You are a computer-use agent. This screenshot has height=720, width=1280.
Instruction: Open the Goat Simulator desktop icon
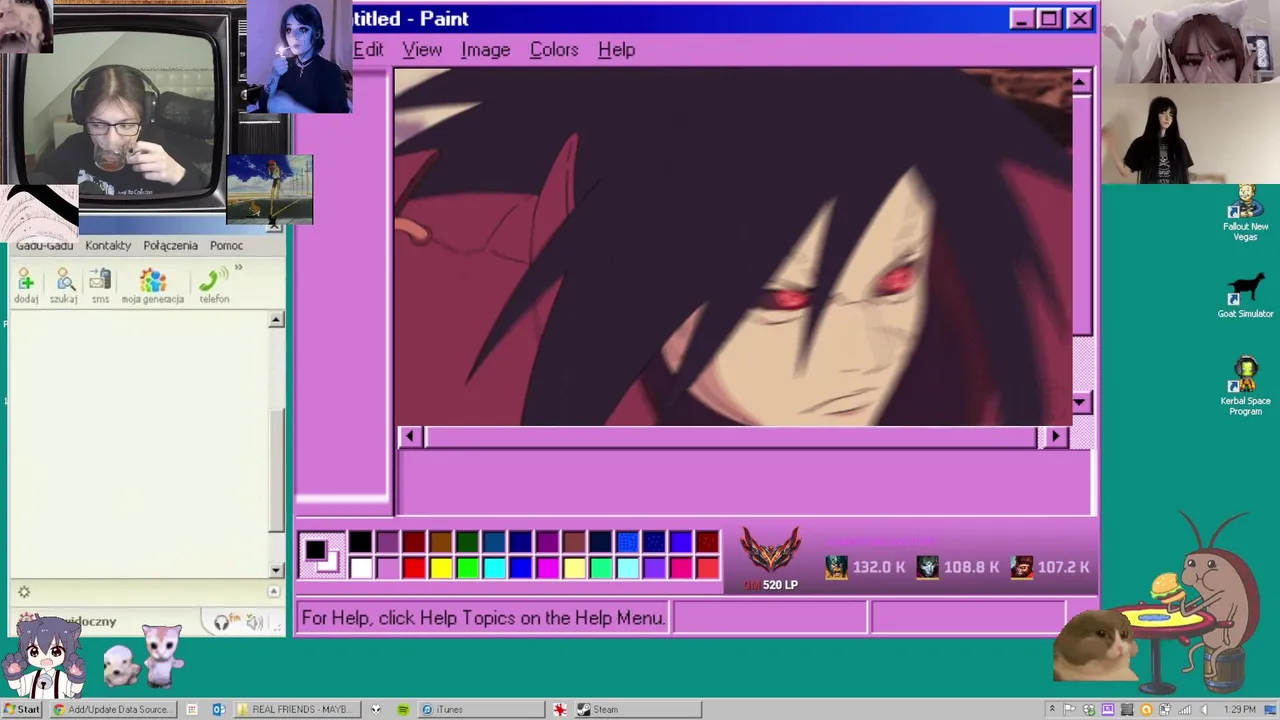click(1246, 296)
